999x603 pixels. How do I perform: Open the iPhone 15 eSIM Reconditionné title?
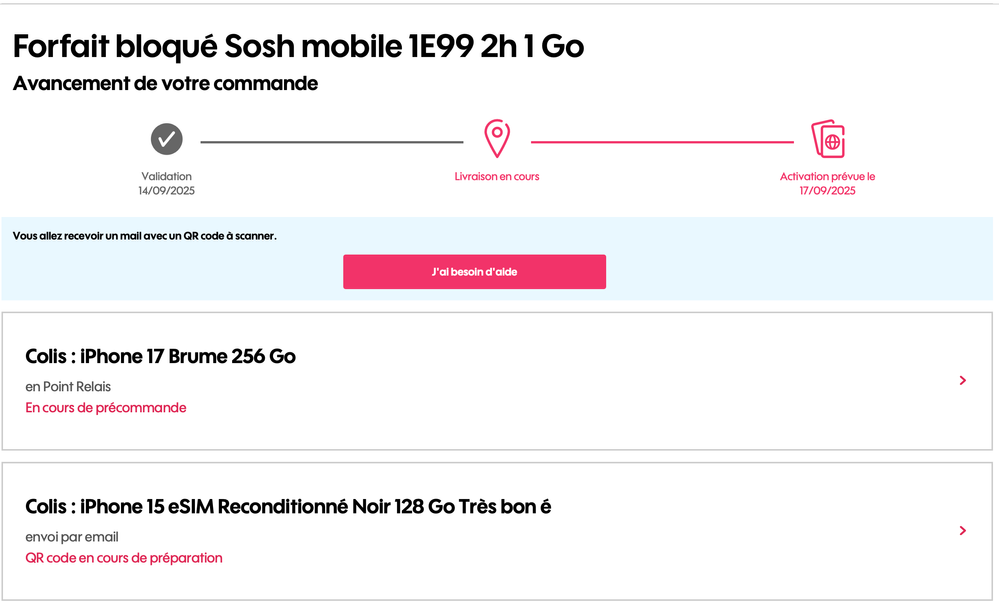pos(288,507)
